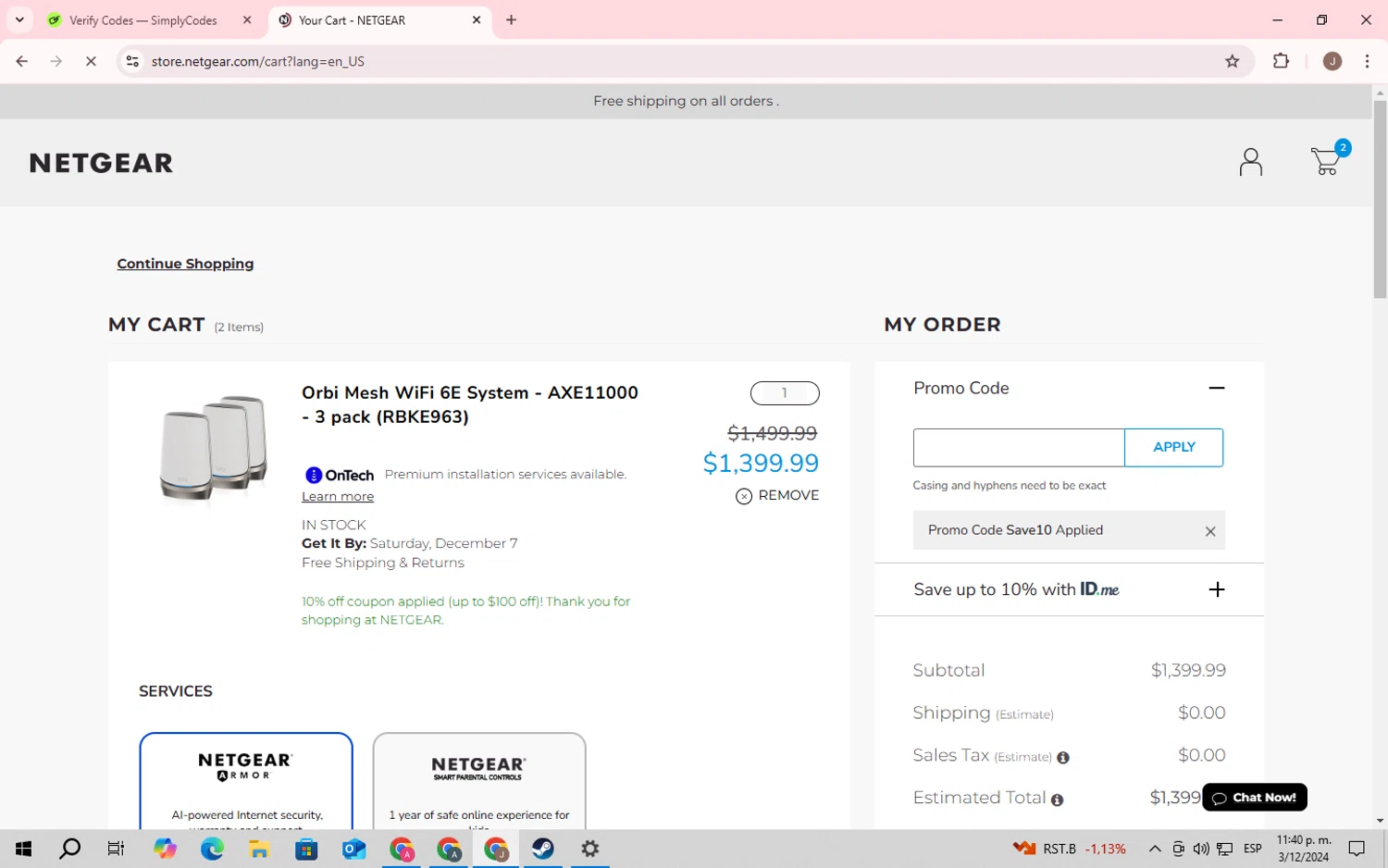View site information icon

(132, 61)
